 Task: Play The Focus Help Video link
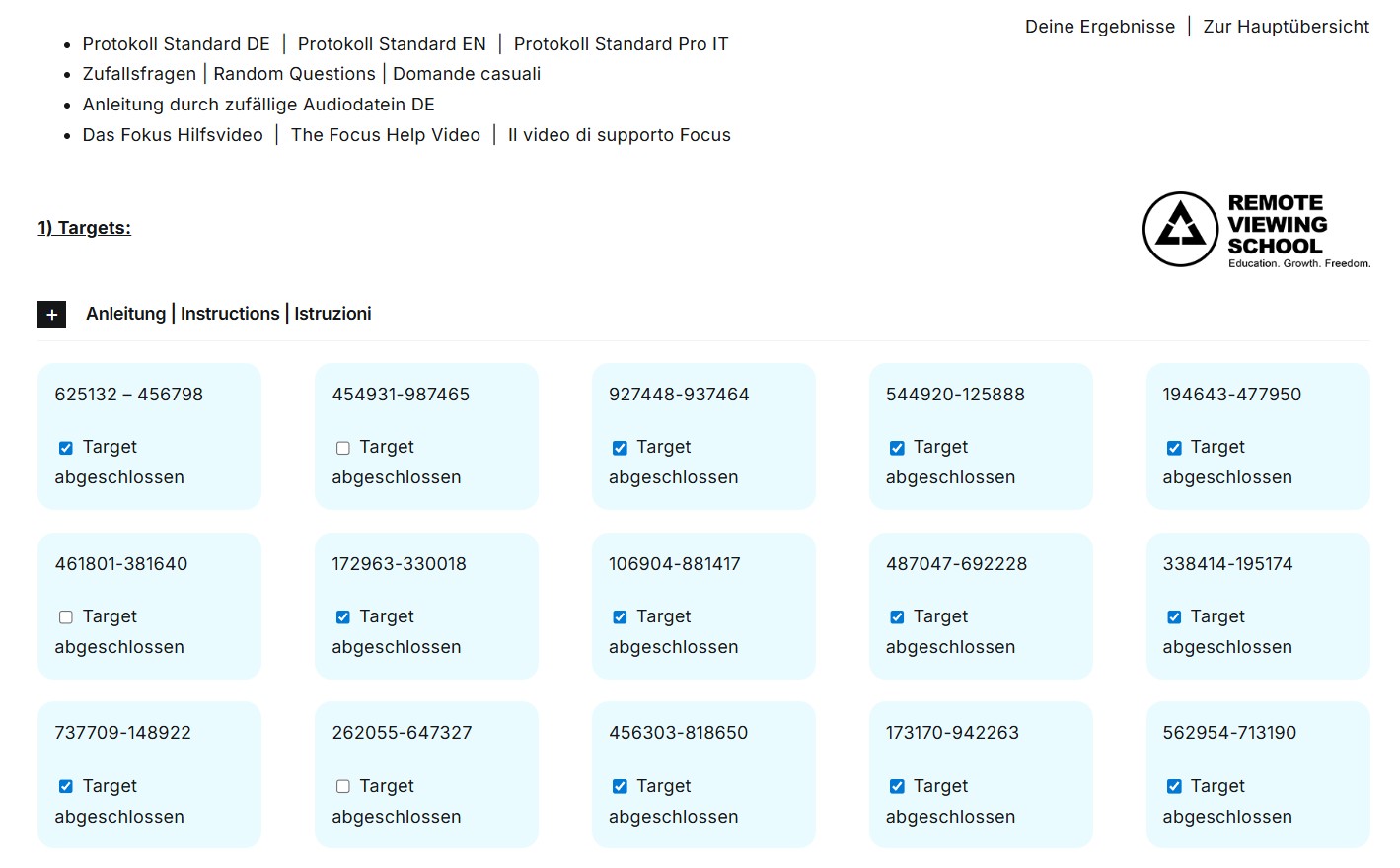(385, 135)
